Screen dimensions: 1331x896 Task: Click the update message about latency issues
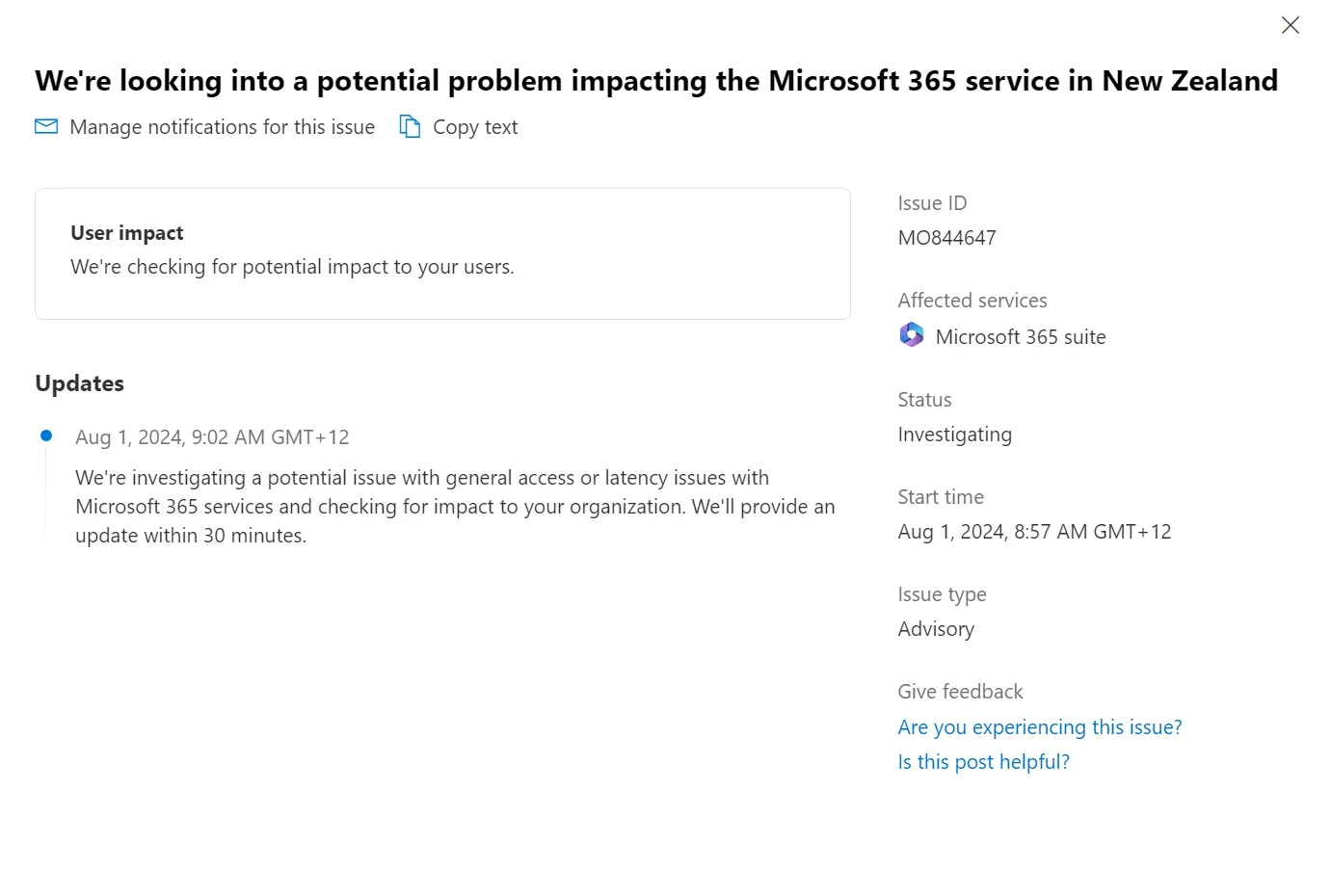click(455, 507)
